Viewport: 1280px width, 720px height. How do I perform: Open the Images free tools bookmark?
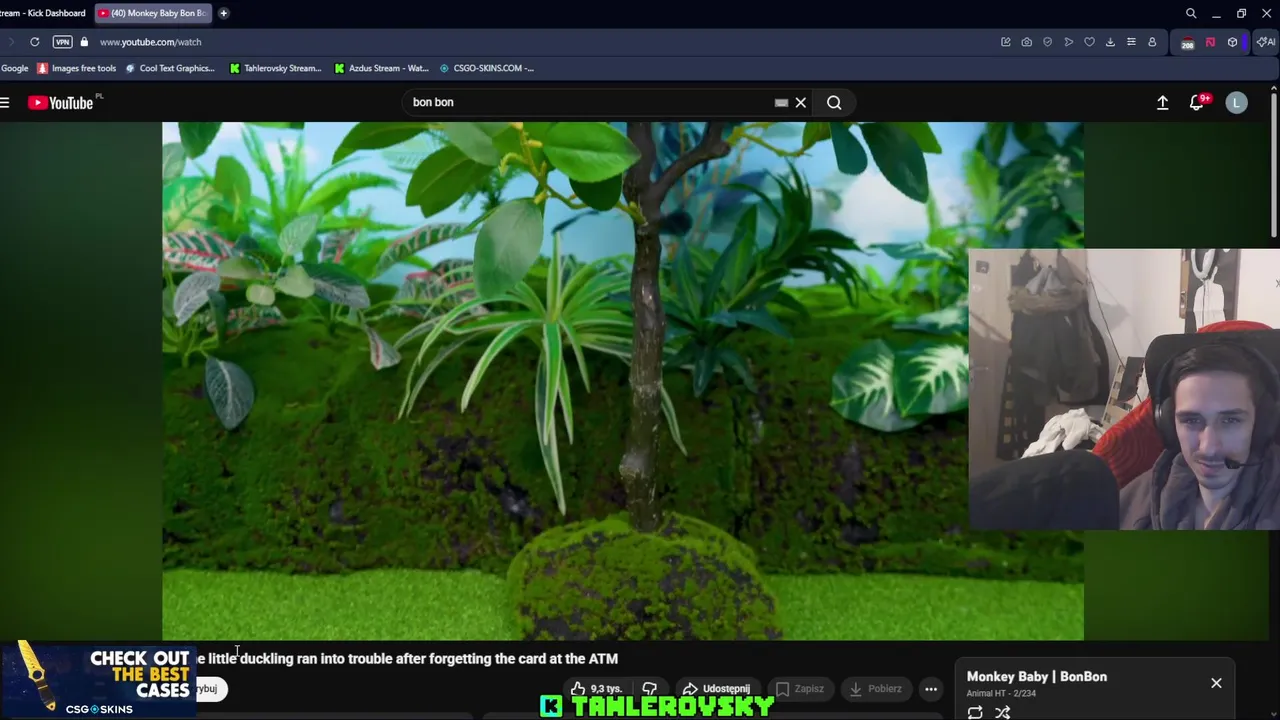coord(77,68)
